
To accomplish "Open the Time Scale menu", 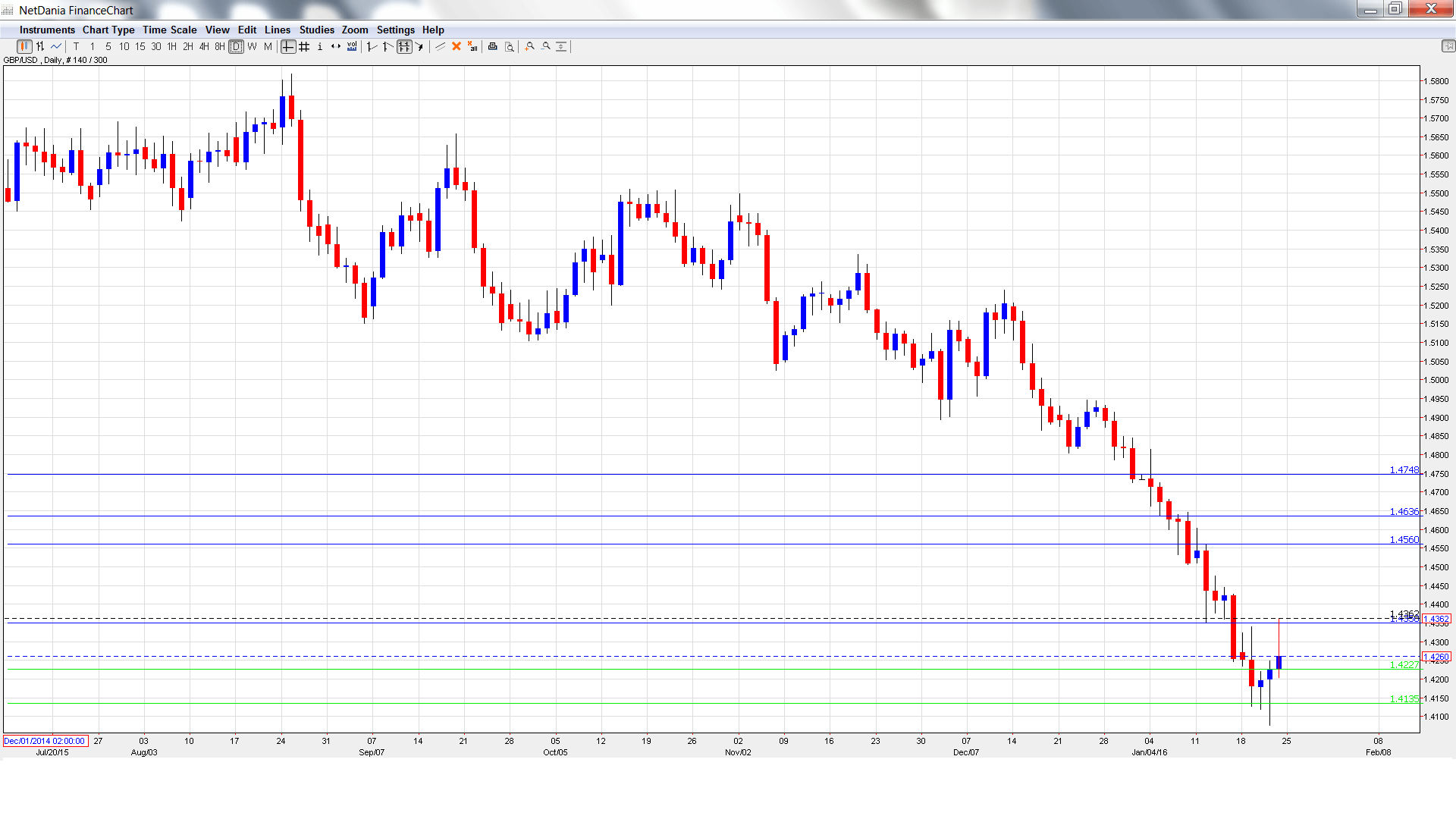I will [x=169, y=30].
